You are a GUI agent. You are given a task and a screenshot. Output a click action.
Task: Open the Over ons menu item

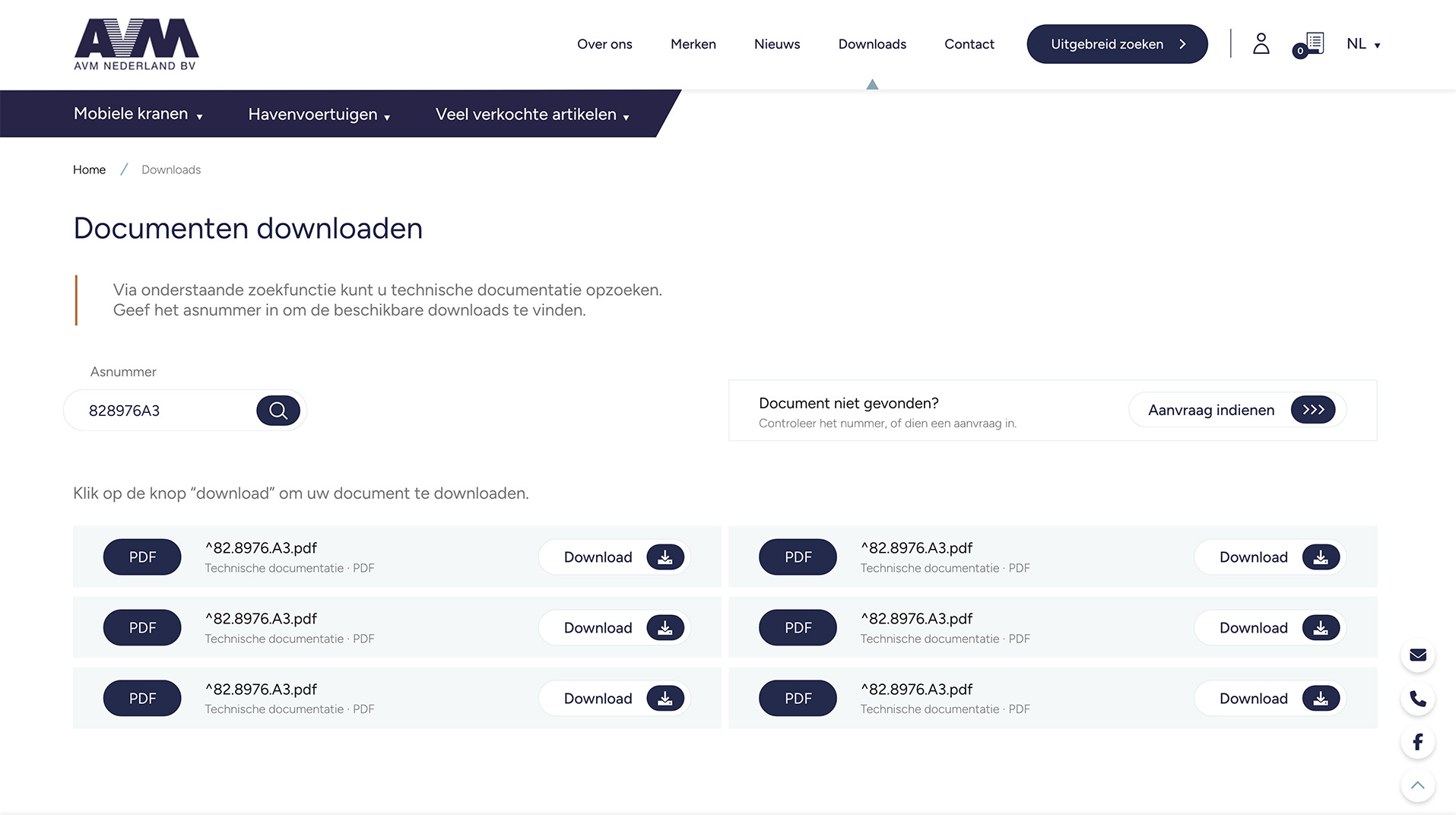(x=604, y=44)
